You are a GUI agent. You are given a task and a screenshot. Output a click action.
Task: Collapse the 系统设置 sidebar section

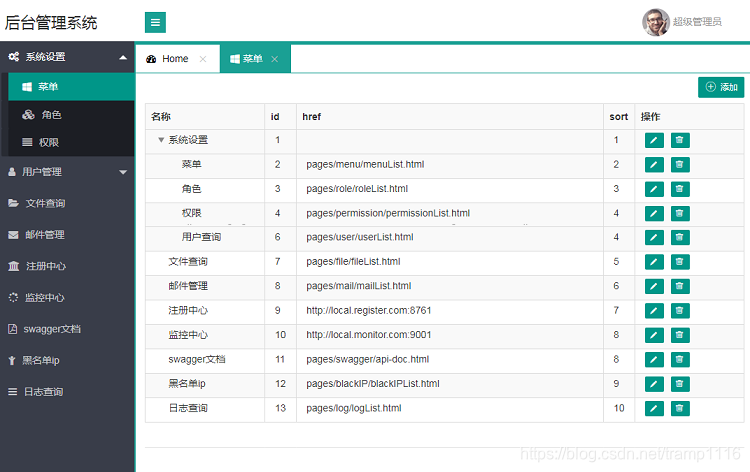tap(67, 57)
